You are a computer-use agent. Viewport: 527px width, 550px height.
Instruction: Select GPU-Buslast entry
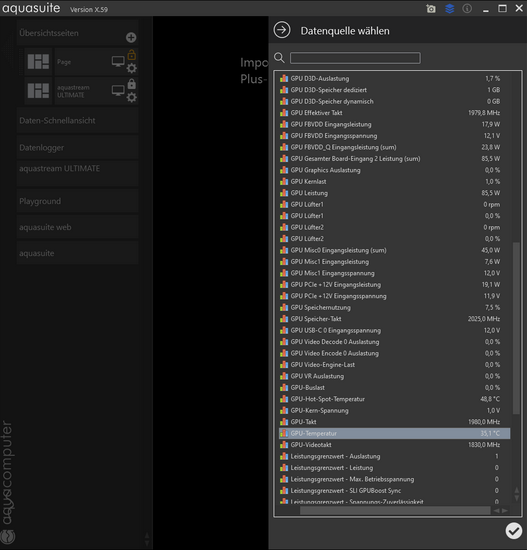394,388
